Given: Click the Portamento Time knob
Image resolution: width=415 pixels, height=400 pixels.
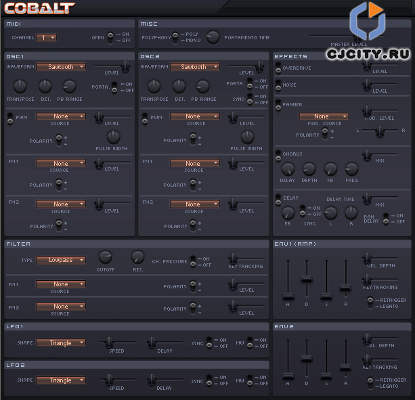Looking at the screenshot, I should [x=212, y=37].
